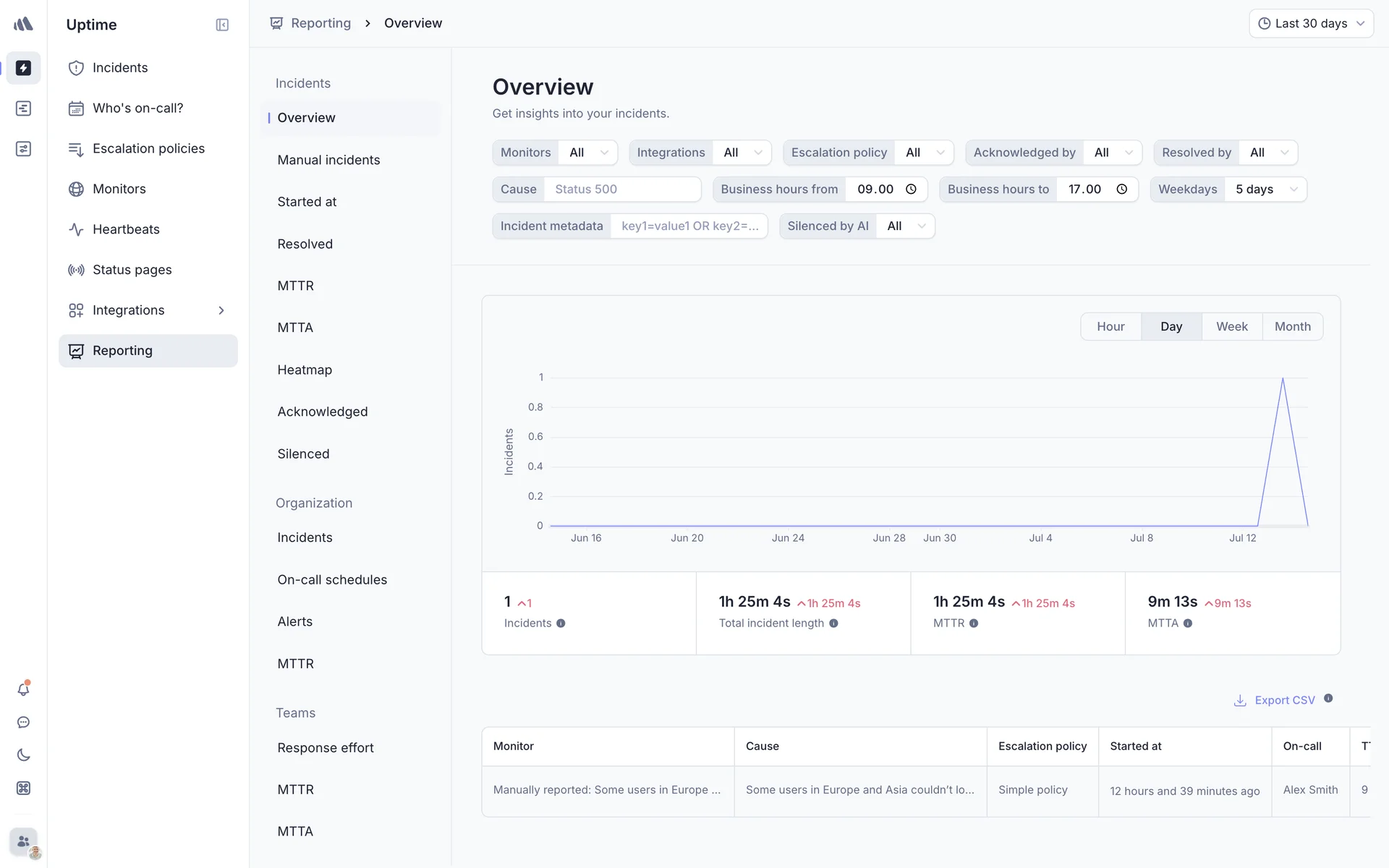The height and width of the screenshot is (868, 1389).
Task: Collapse the Uptime sidebar panel icon
Action: (222, 25)
